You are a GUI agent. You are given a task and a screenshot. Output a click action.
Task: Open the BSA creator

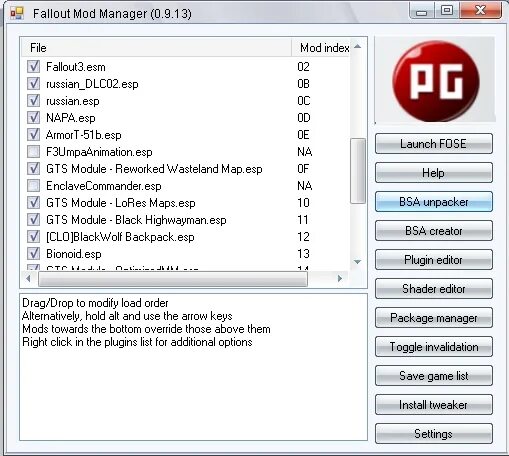(434, 231)
